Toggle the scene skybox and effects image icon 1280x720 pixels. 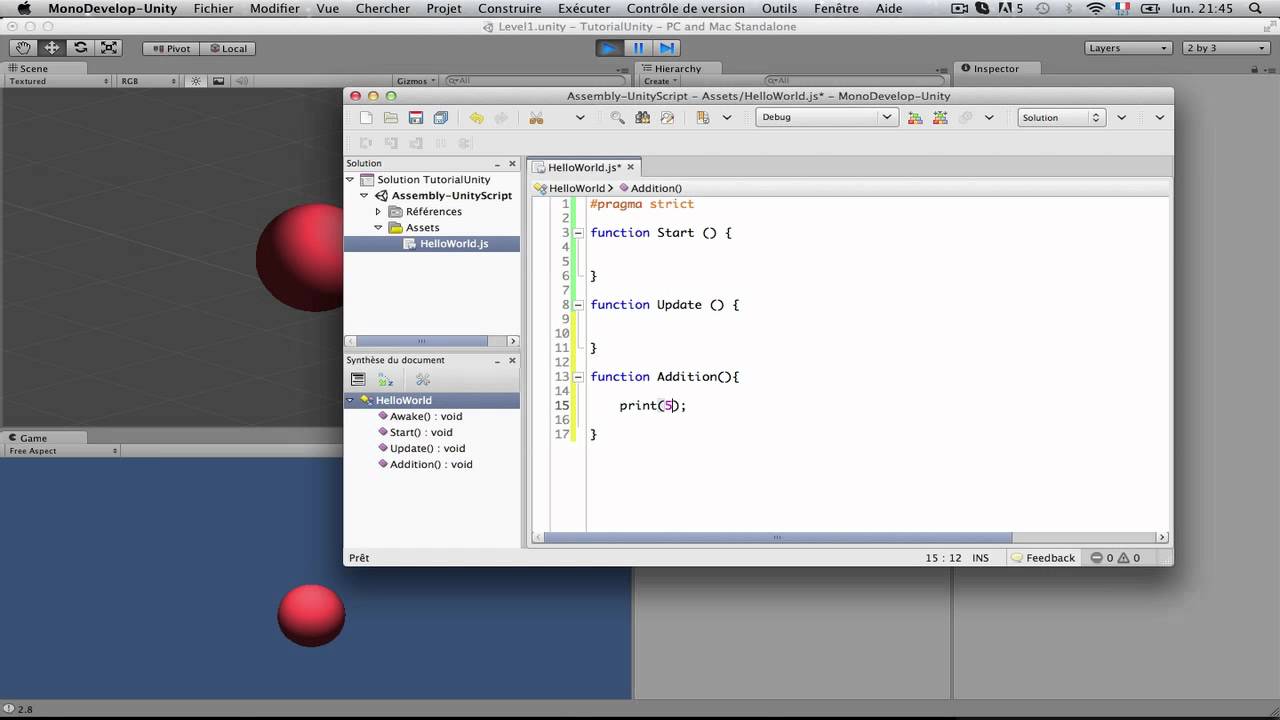218,81
